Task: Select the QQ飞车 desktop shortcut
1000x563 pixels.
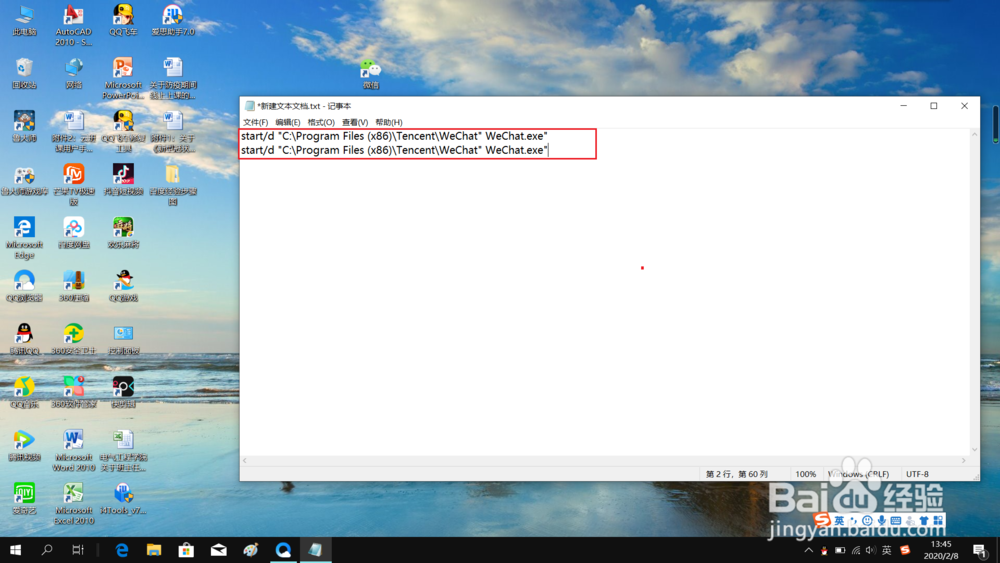Action: pyautogui.click(x=123, y=19)
